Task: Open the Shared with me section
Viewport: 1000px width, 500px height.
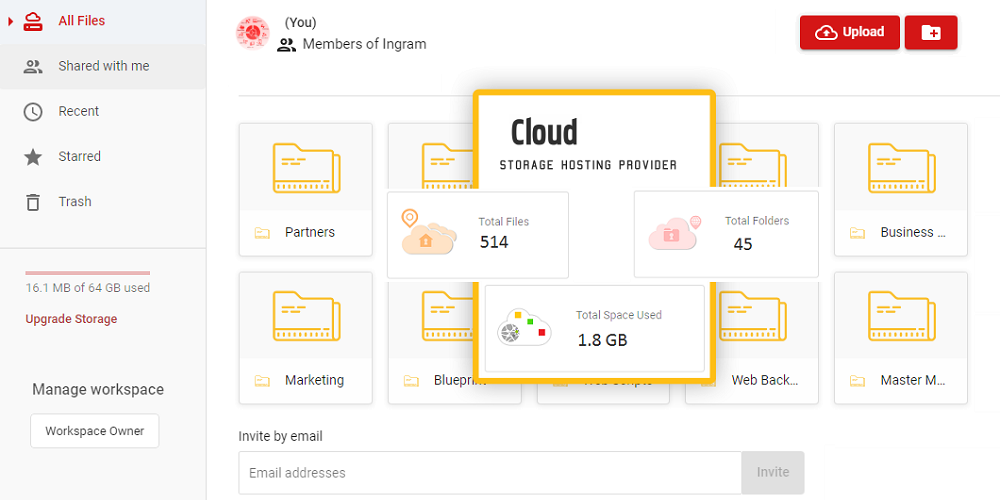Action: 103,67
